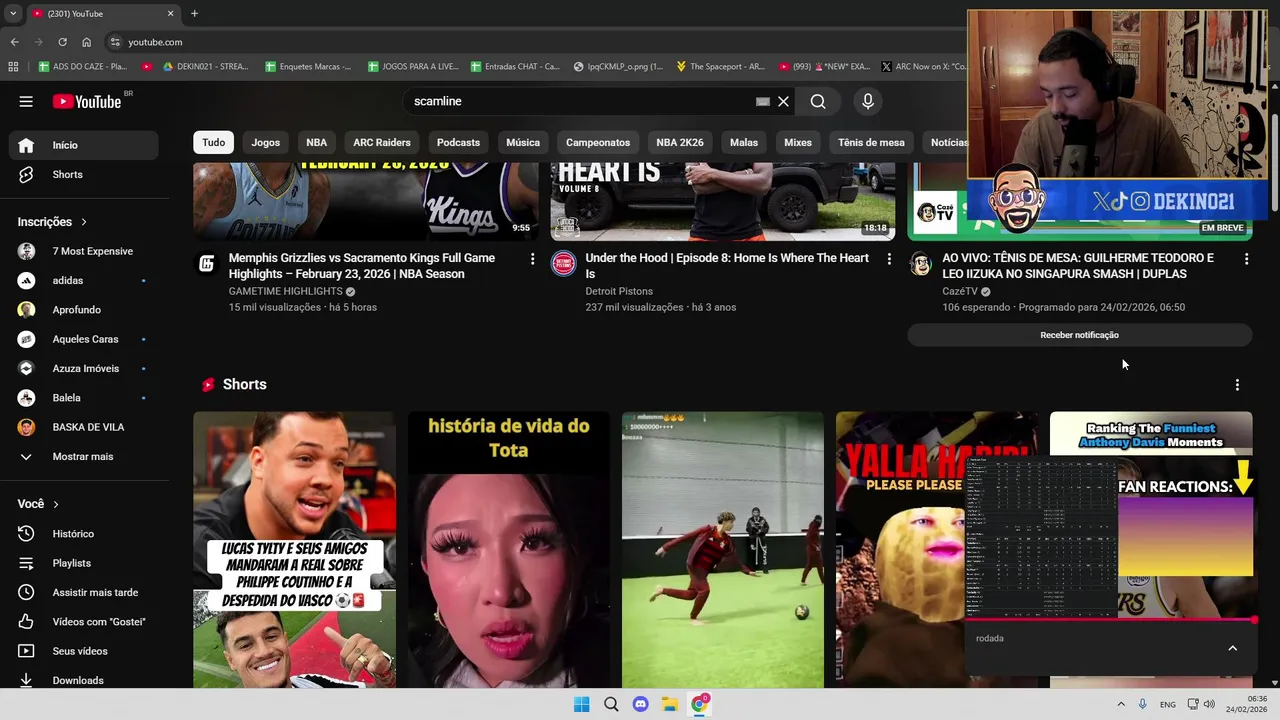Open GAMETIME HIGHLIGHTS channel link
The height and width of the screenshot is (720, 1280).
coord(286,291)
